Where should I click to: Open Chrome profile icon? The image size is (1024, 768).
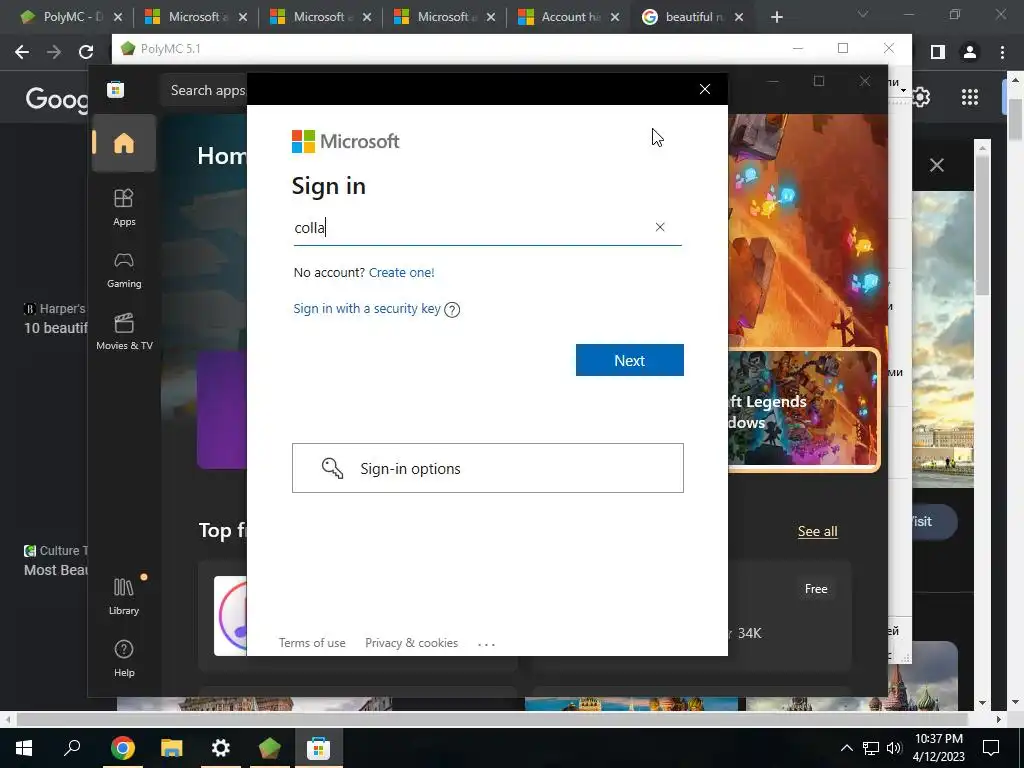(x=970, y=52)
